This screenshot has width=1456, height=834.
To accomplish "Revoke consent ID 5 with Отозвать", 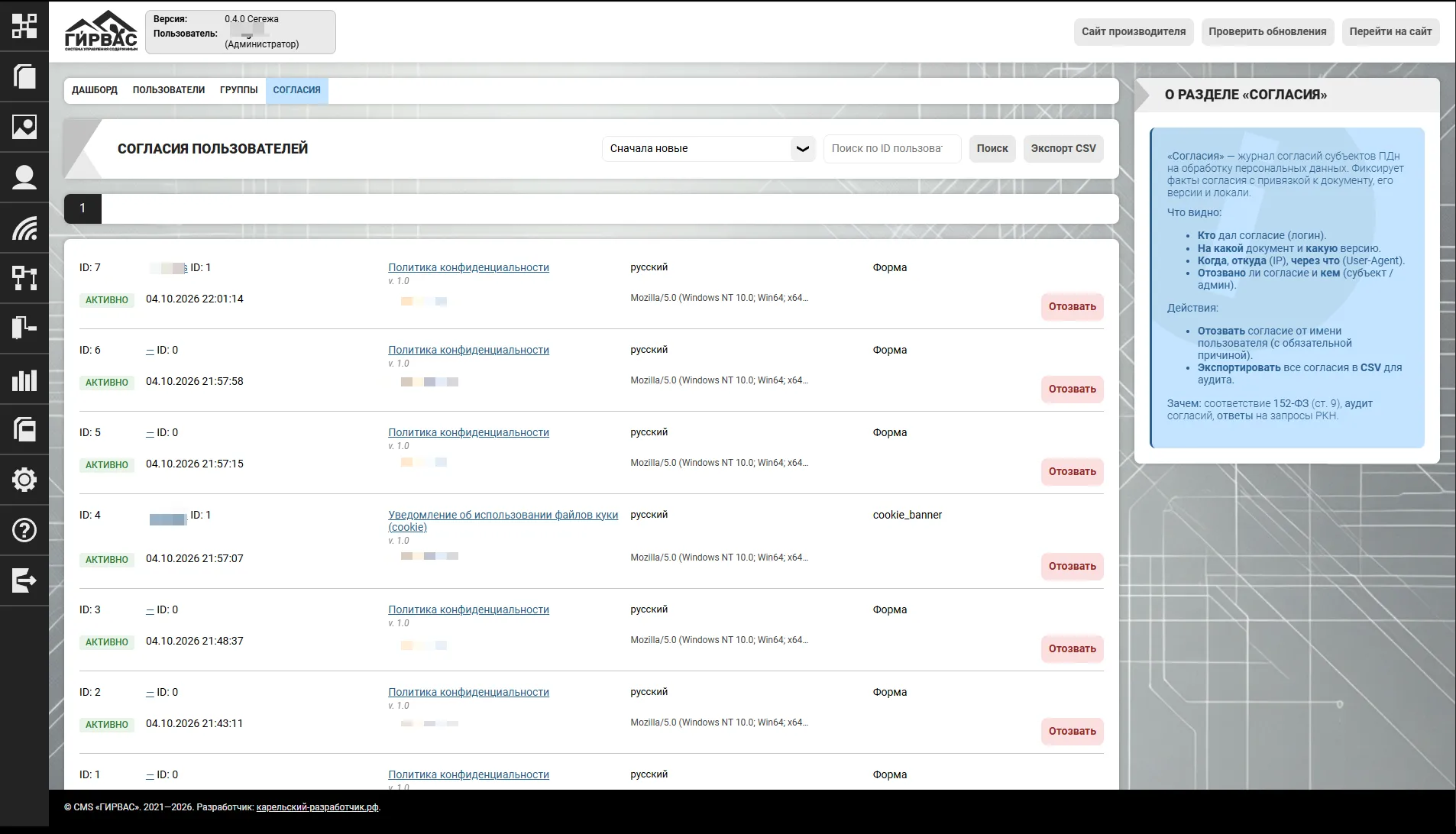I will click(x=1072, y=471).
